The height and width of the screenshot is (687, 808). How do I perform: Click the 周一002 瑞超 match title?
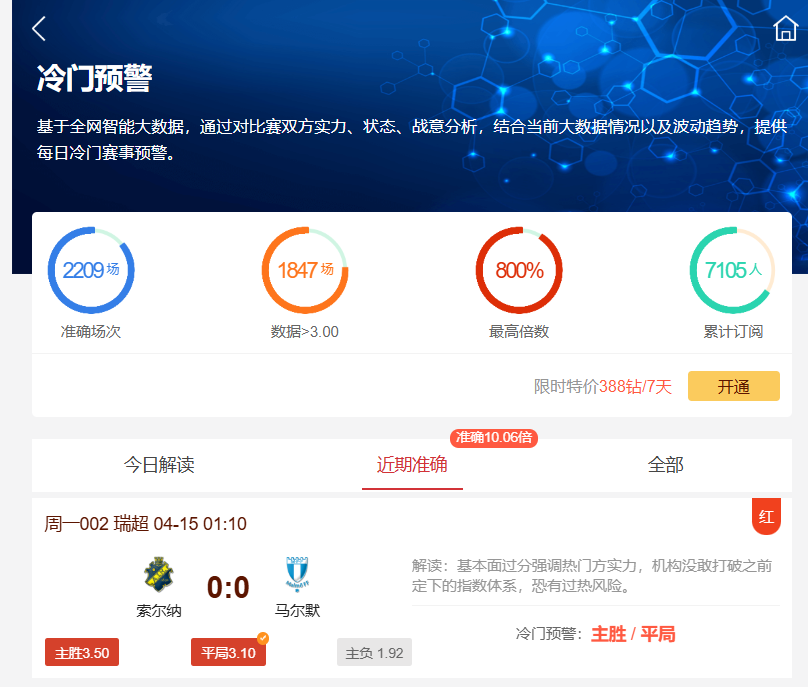coord(146,524)
